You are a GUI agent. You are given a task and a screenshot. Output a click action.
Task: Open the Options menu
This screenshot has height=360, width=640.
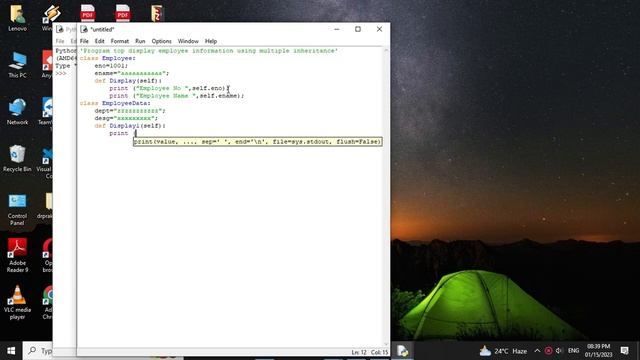pos(162,41)
